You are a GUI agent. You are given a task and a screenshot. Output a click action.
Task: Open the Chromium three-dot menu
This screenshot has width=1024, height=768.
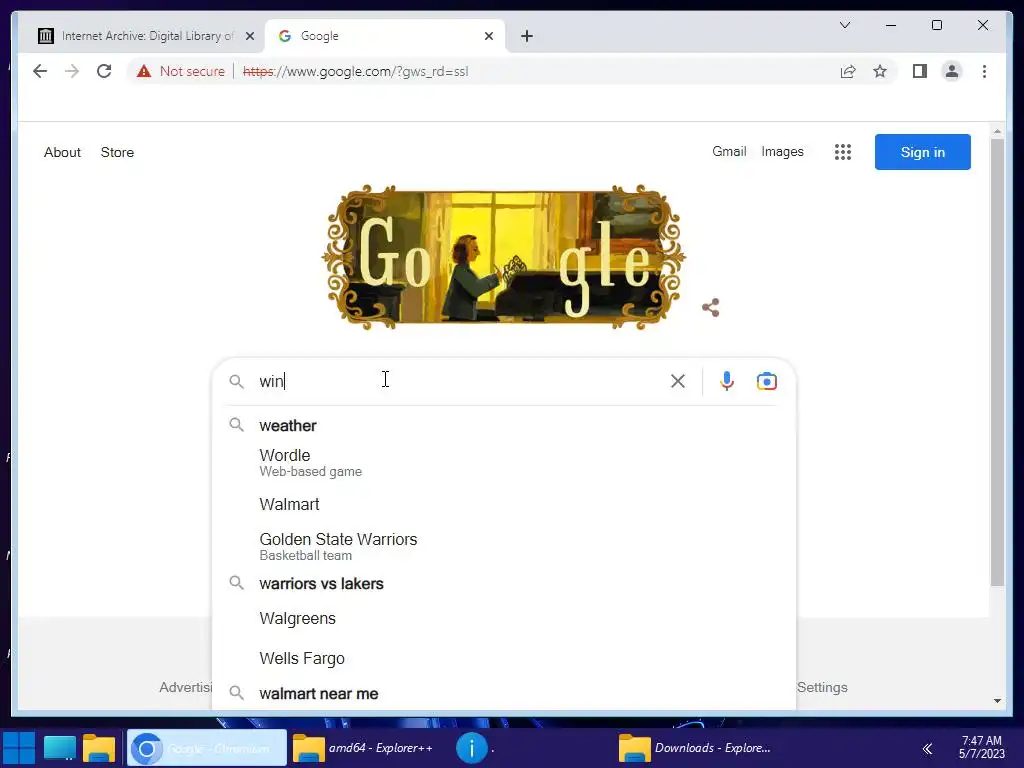click(x=984, y=71)
